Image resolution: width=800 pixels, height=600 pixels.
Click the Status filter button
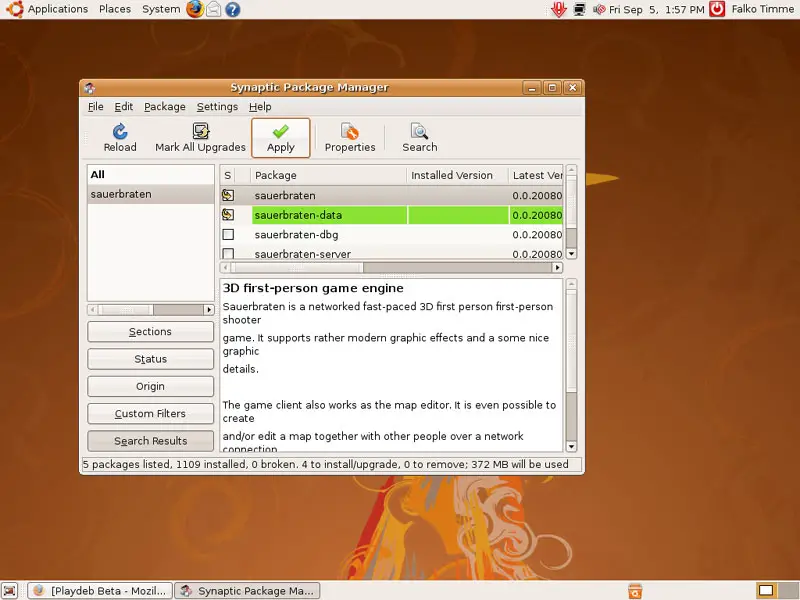151,359
